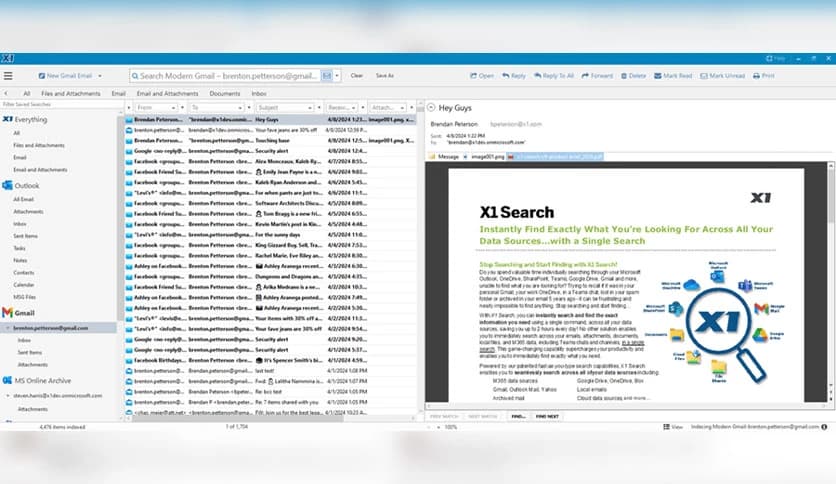Click the Outlook section icon
This screenshot has width=836, height=484.
(x=7, y=185)
